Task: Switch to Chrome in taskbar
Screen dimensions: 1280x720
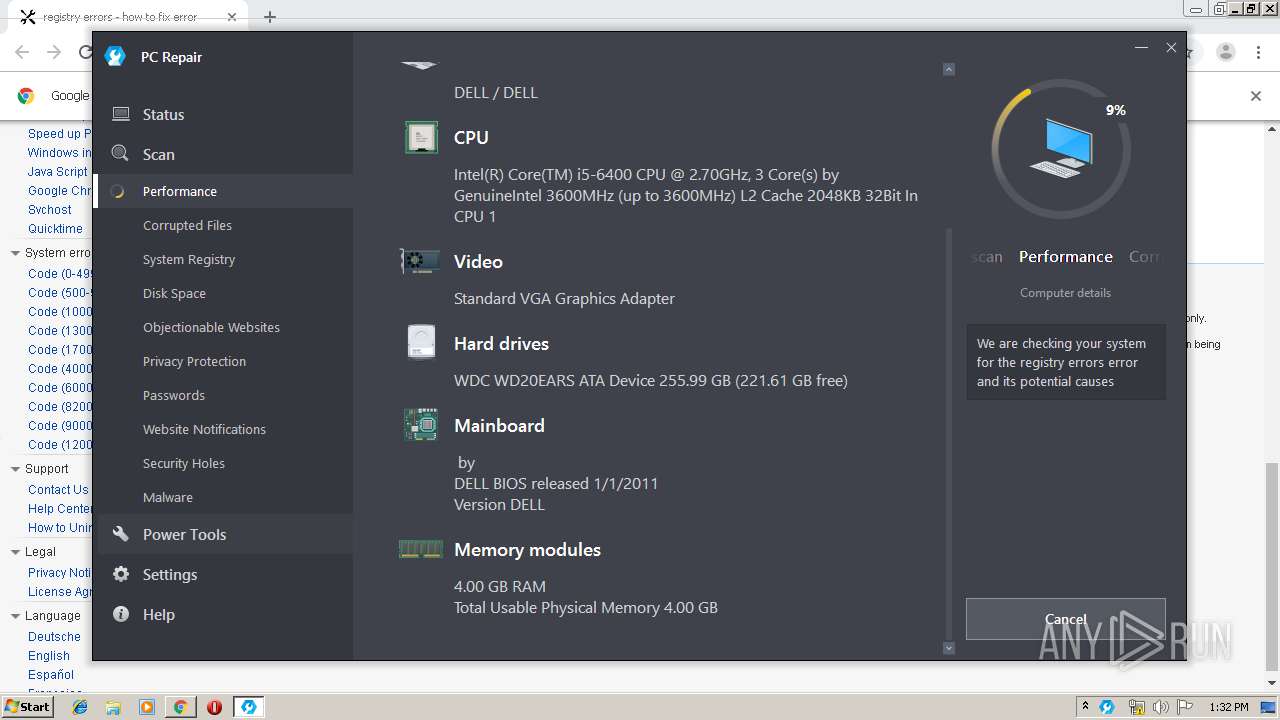Action: click(180, 707)
